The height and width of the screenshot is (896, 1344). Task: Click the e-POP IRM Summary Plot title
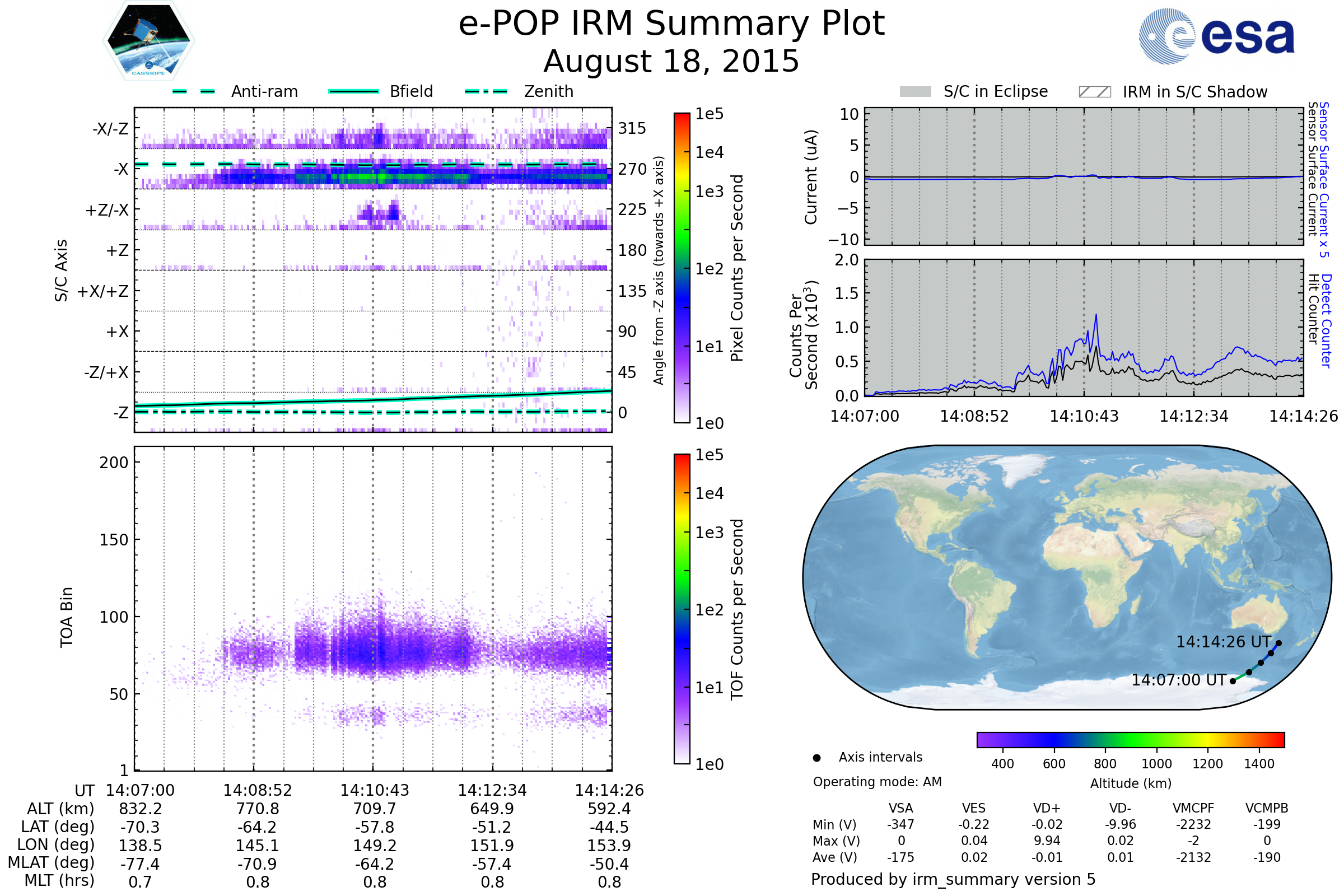pos(671,24)
